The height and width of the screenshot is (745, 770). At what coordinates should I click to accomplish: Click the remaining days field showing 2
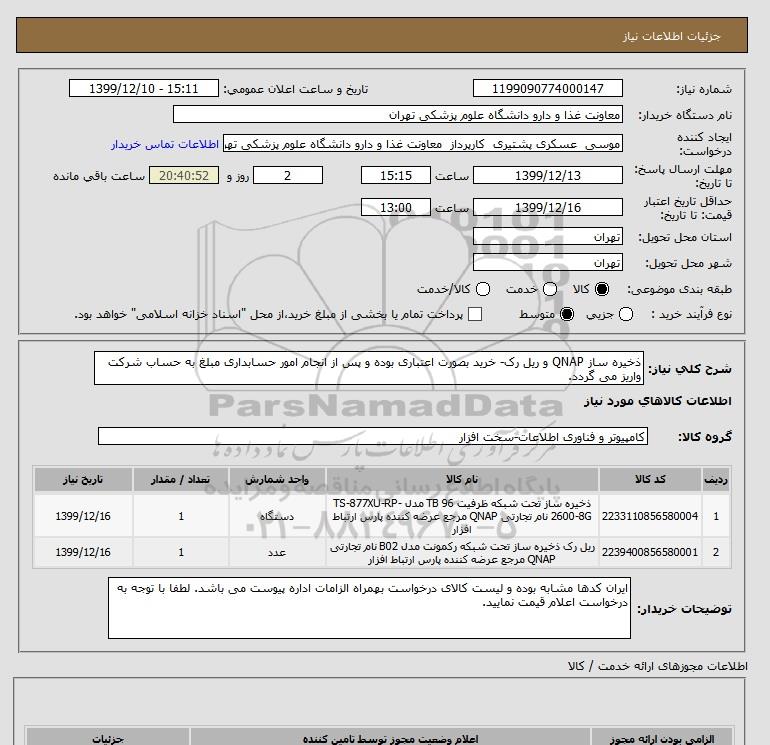coord(288,176)
